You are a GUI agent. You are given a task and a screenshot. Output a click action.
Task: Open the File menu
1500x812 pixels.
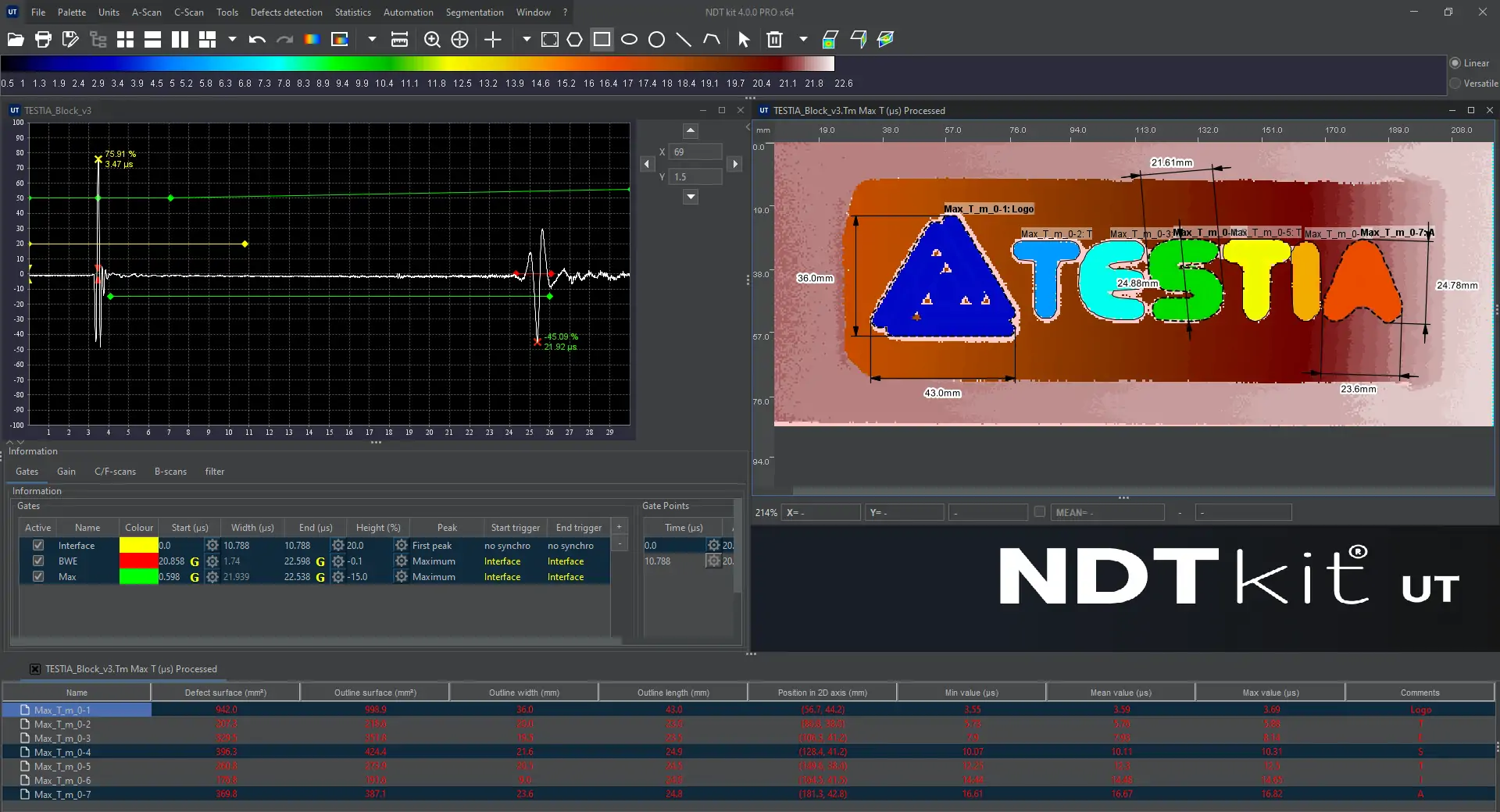pyautogui.click(x=38, y=12)
